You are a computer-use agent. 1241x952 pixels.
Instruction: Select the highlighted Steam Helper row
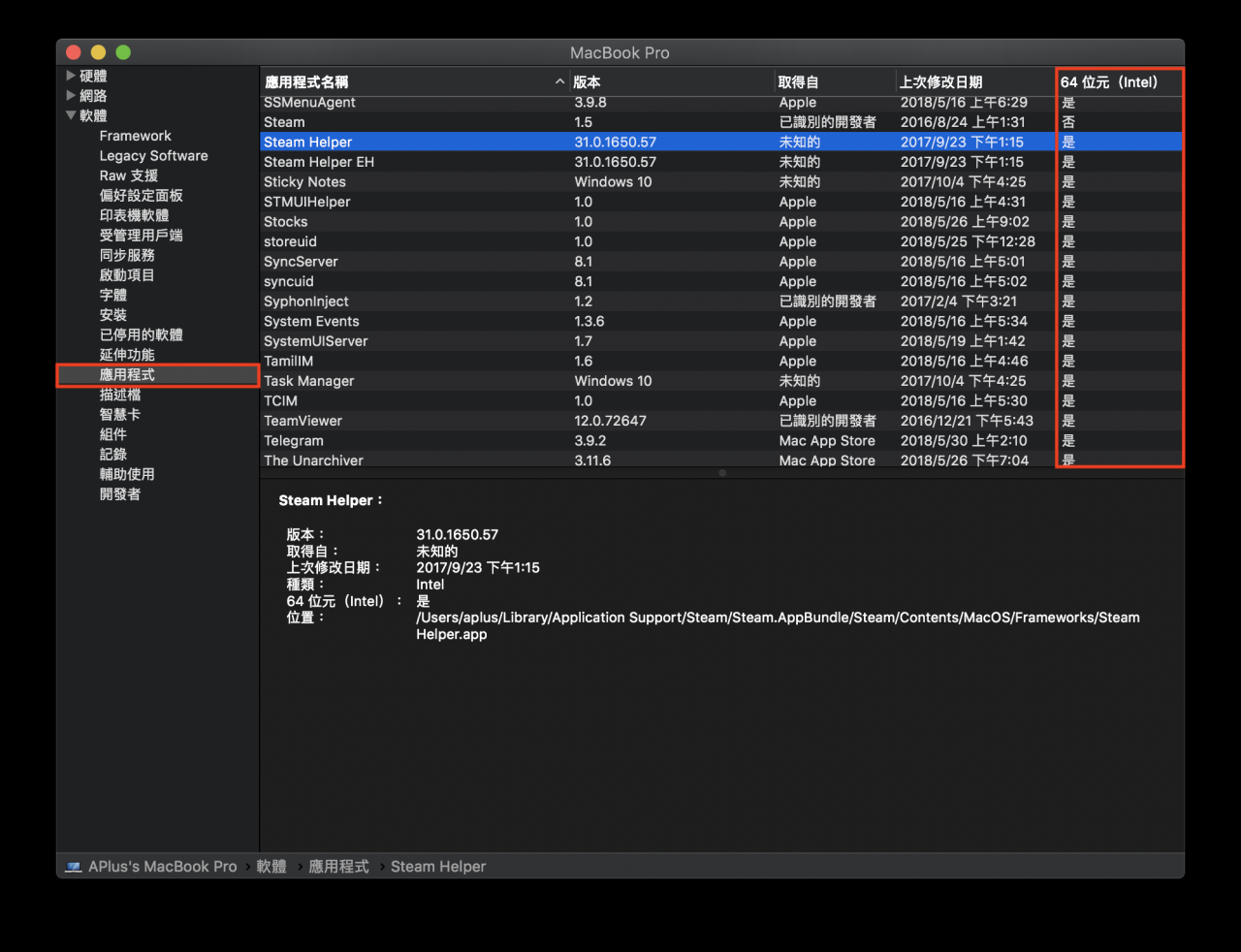click(721, 142)
